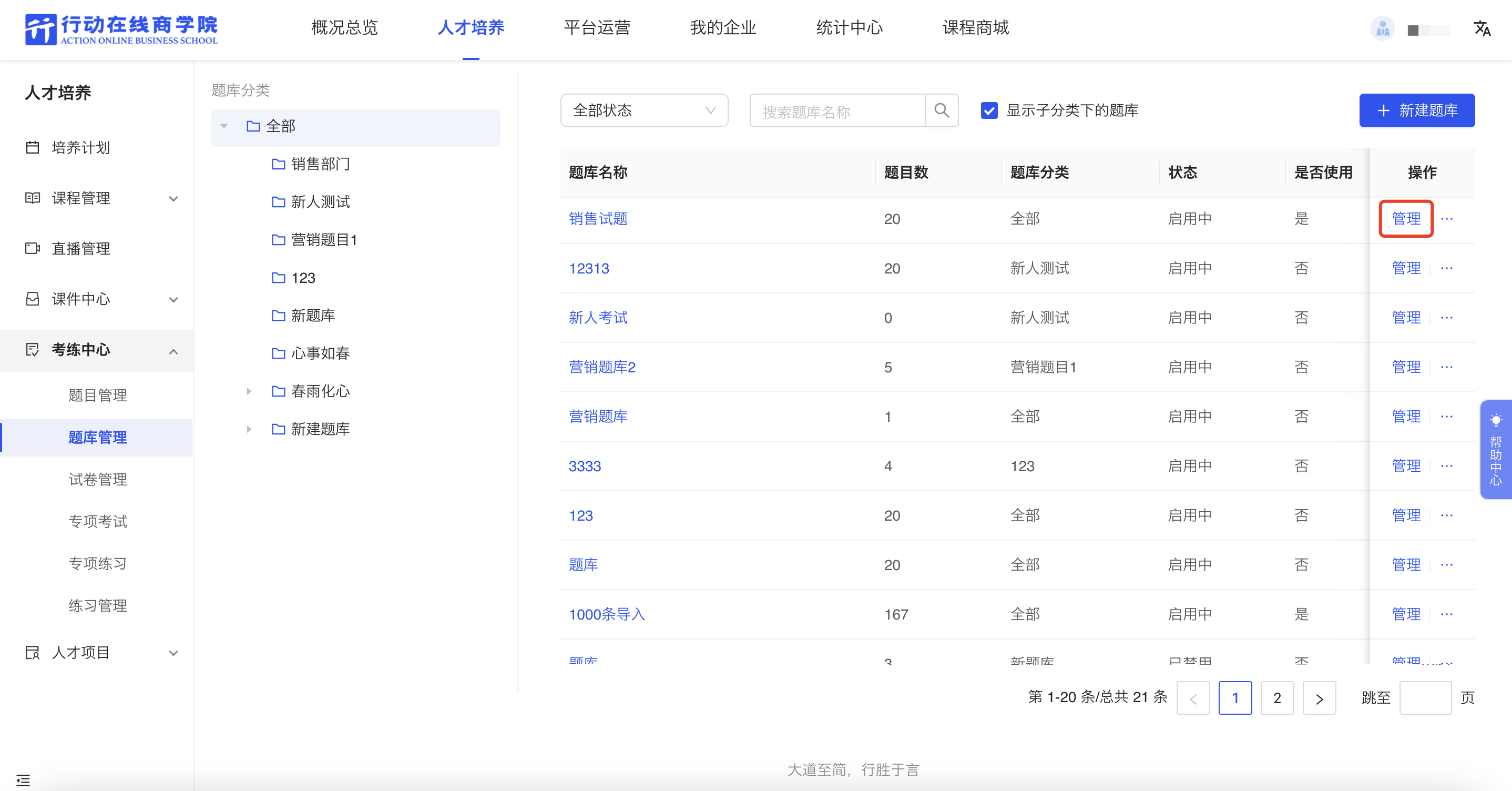Select 新题库 category in tree

click(313, 316)
